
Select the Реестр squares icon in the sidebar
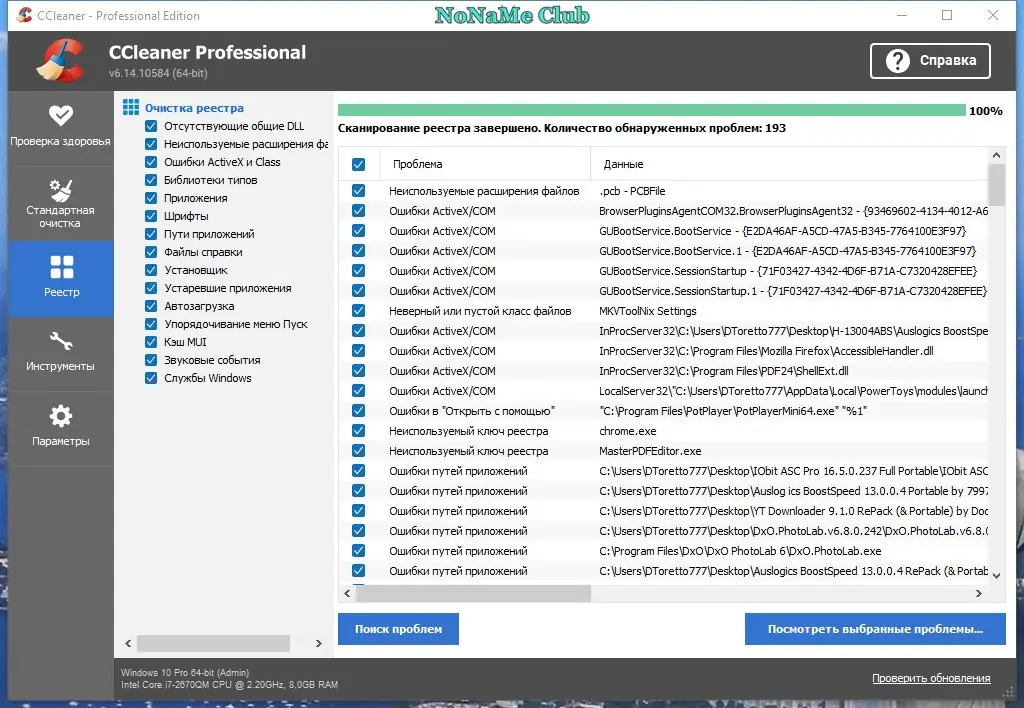click(x=60, y=268)
